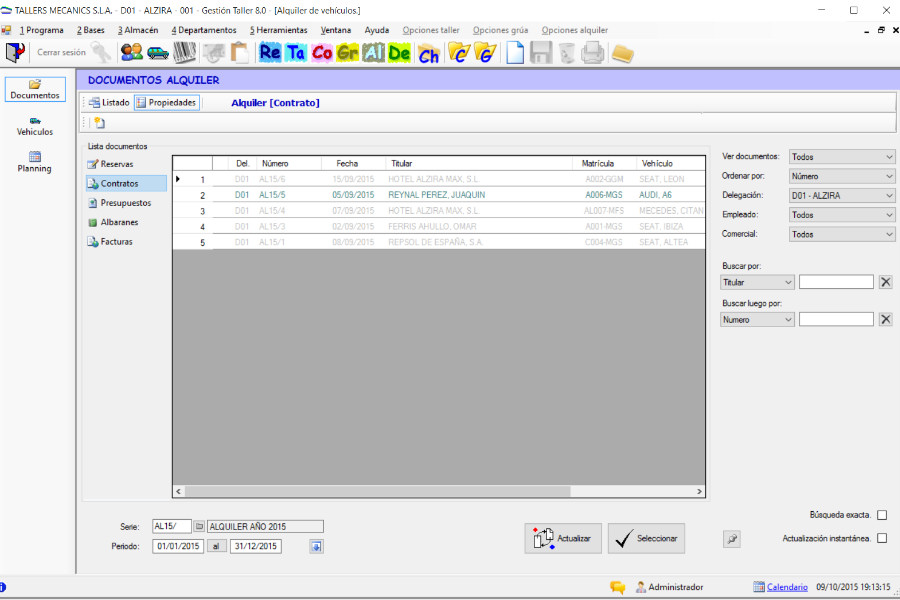
Task: Clear the Buscar por search field
Action: pyautogui.click(x=886, y=282)
